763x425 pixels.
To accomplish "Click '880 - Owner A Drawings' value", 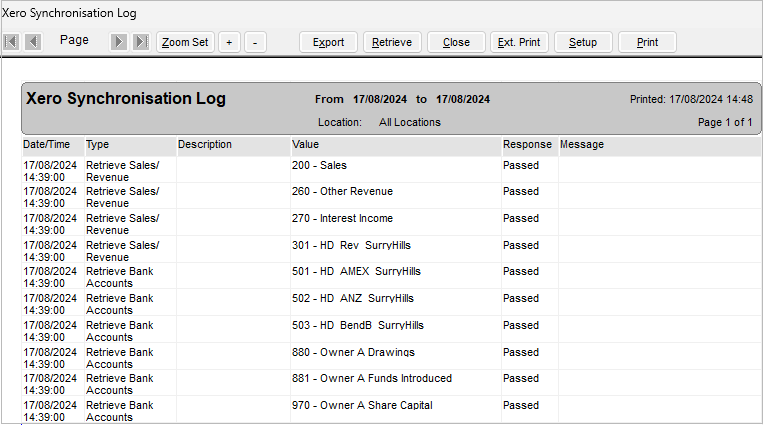I will [353, 352].
